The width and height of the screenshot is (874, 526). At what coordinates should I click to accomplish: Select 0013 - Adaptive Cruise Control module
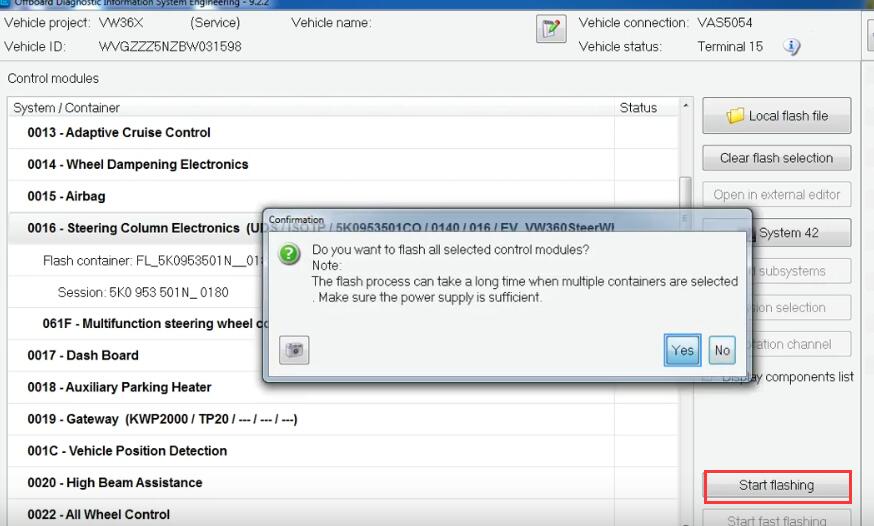119,133
